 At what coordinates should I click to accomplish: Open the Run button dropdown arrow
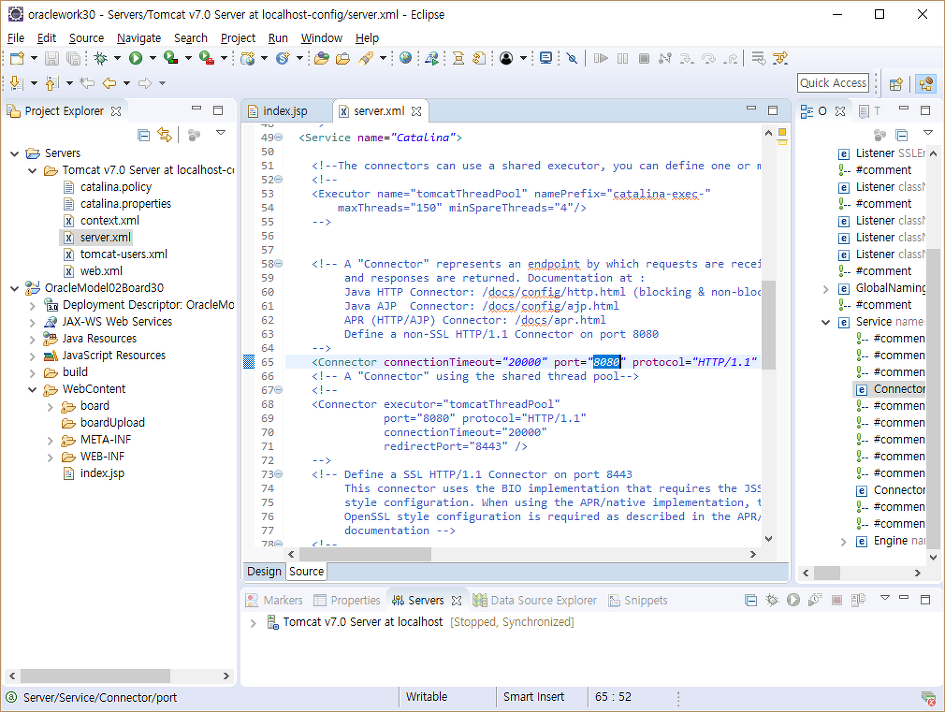pyautogui.click(x=152, y=58)
